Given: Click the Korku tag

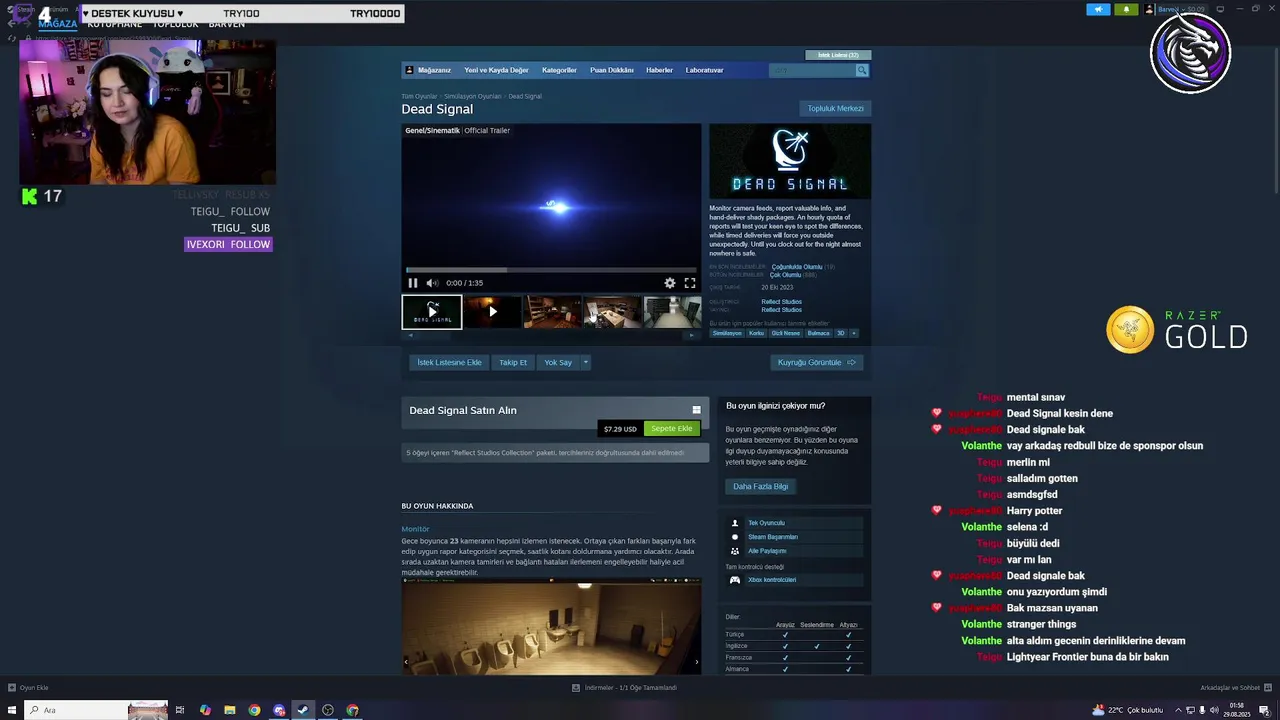Looking at the screenshot, I should point(756,333).
